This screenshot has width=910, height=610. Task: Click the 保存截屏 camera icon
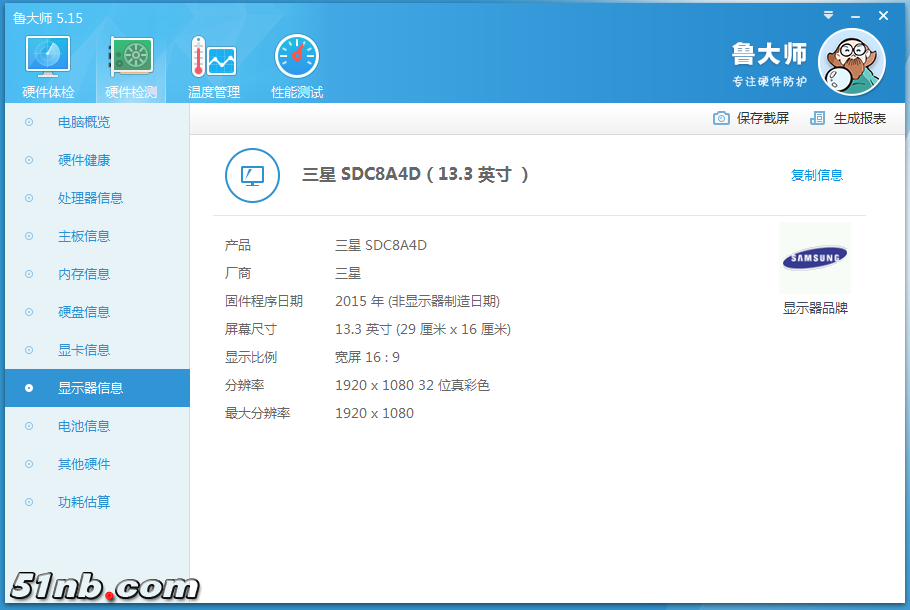click(722, 118)
